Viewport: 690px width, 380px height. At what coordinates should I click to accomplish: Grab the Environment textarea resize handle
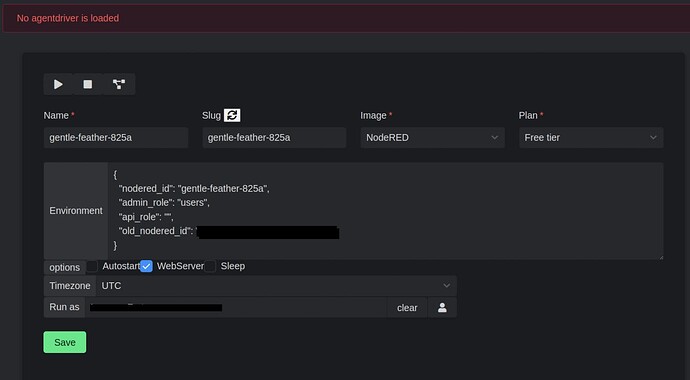(660, 256)
